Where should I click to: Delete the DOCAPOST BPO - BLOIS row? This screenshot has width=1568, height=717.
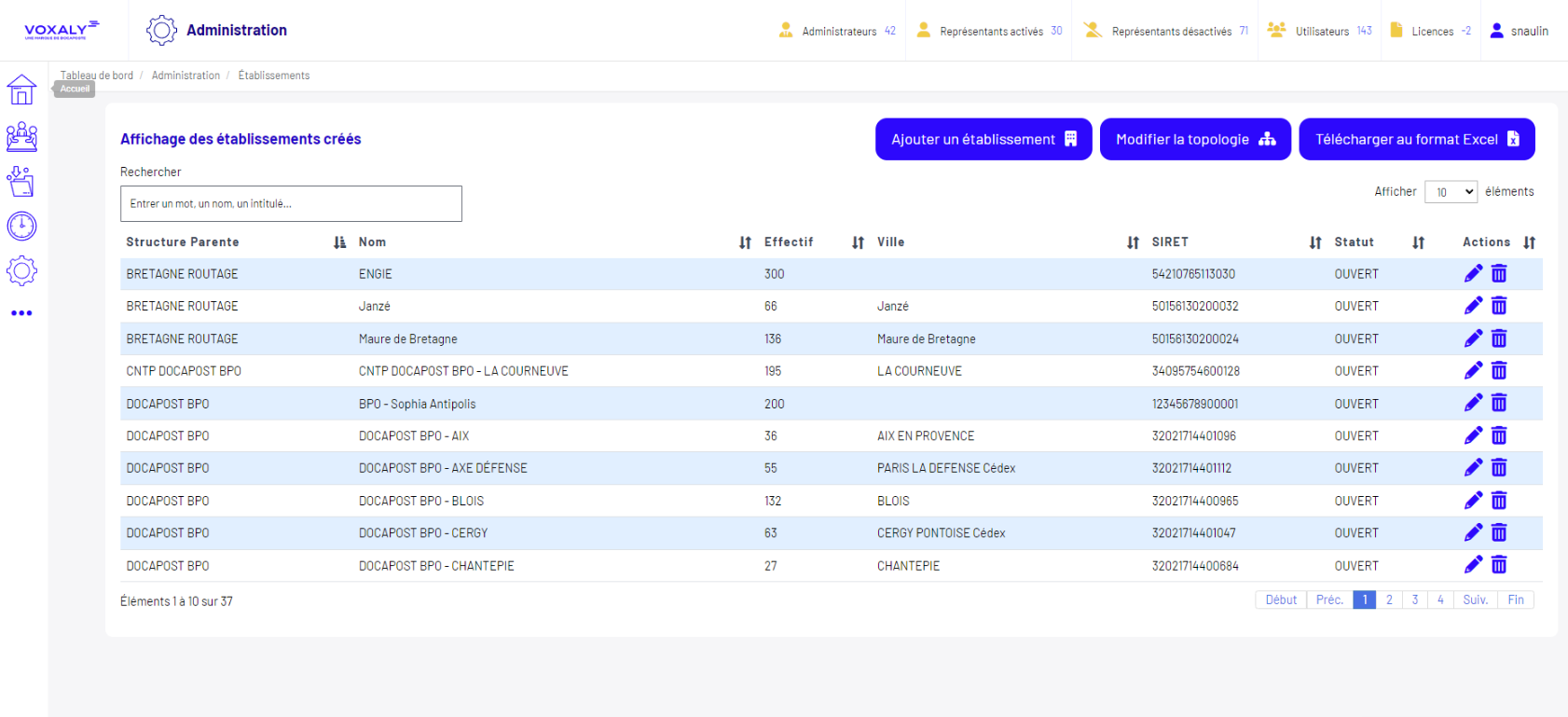1499,501
